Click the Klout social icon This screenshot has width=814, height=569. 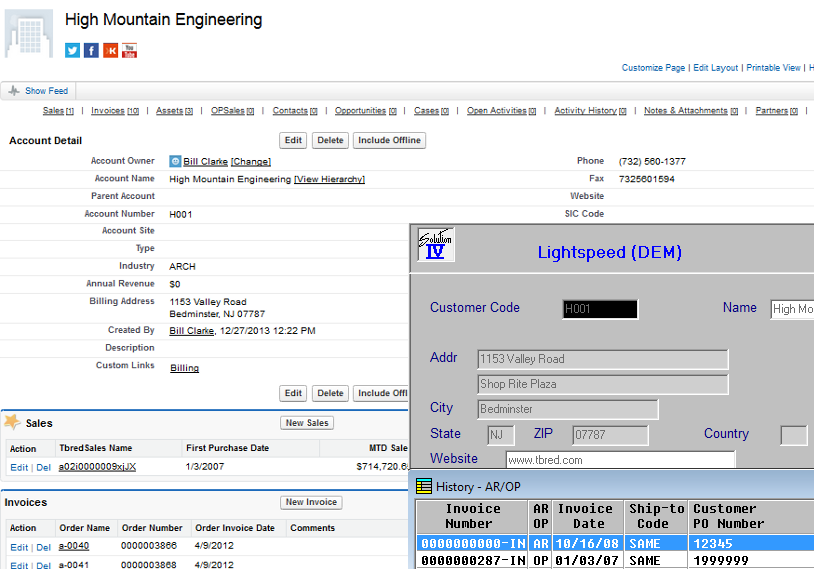point(110,50)
